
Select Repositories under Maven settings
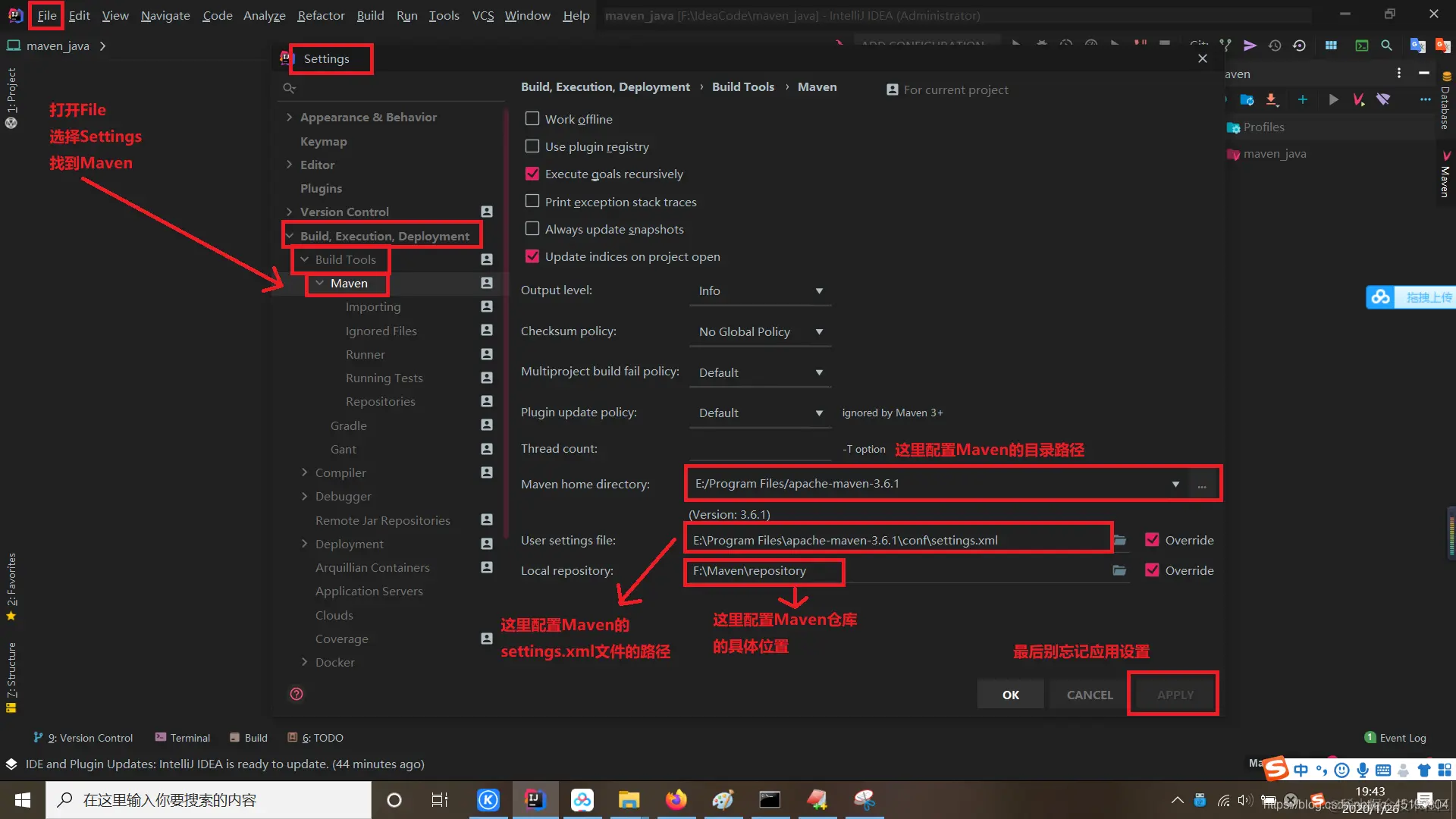[380, 401]
